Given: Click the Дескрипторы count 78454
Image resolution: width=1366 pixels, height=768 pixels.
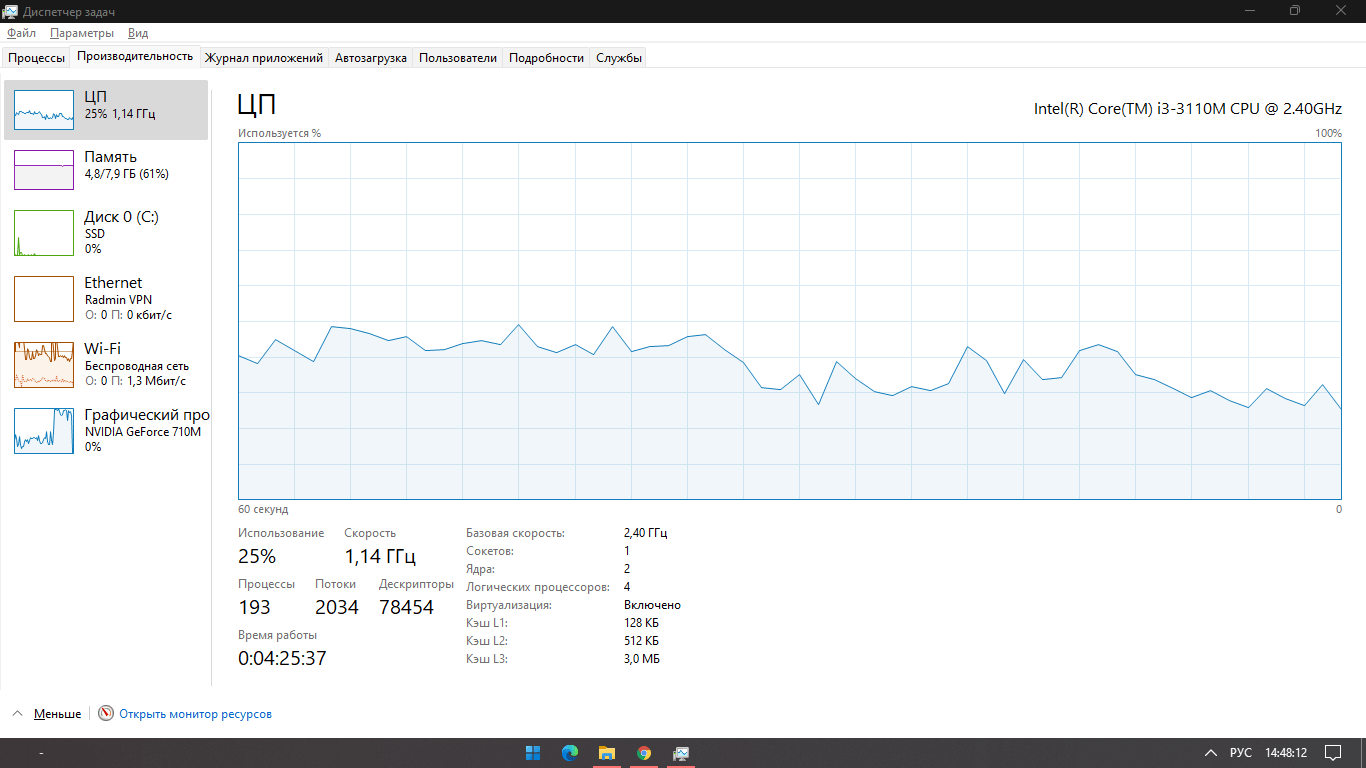Looking at the screenshot, I should [x=406, y=607].
